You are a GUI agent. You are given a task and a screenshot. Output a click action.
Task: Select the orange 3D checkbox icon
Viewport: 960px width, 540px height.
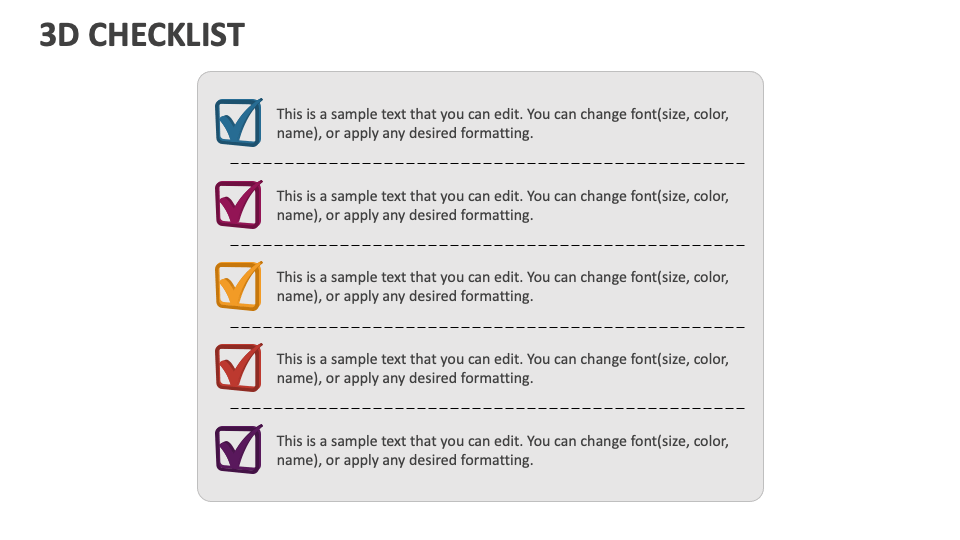tap(239, 286)
